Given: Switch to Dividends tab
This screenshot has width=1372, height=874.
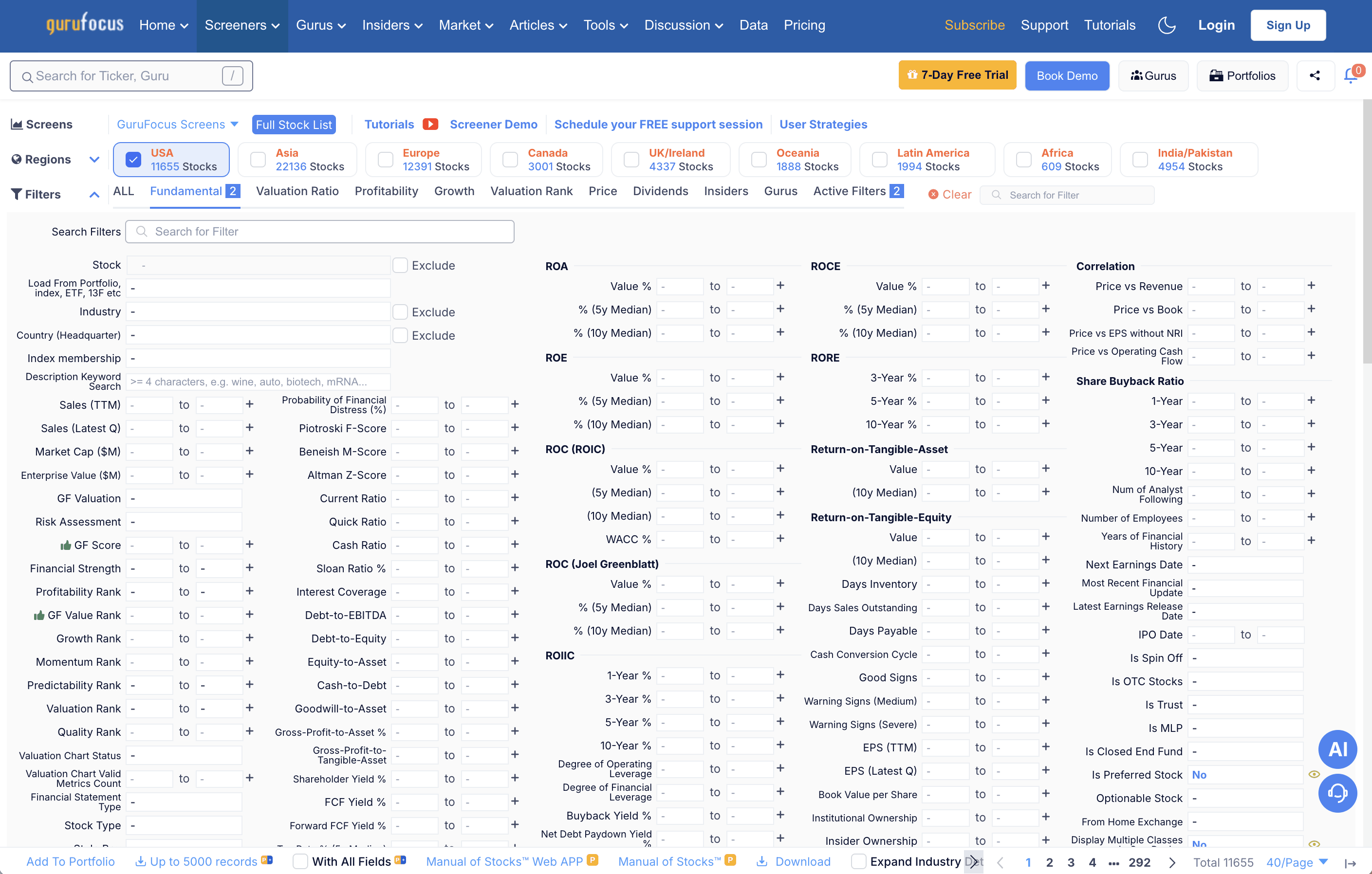Looking at the screenshot, I should 660,191.
